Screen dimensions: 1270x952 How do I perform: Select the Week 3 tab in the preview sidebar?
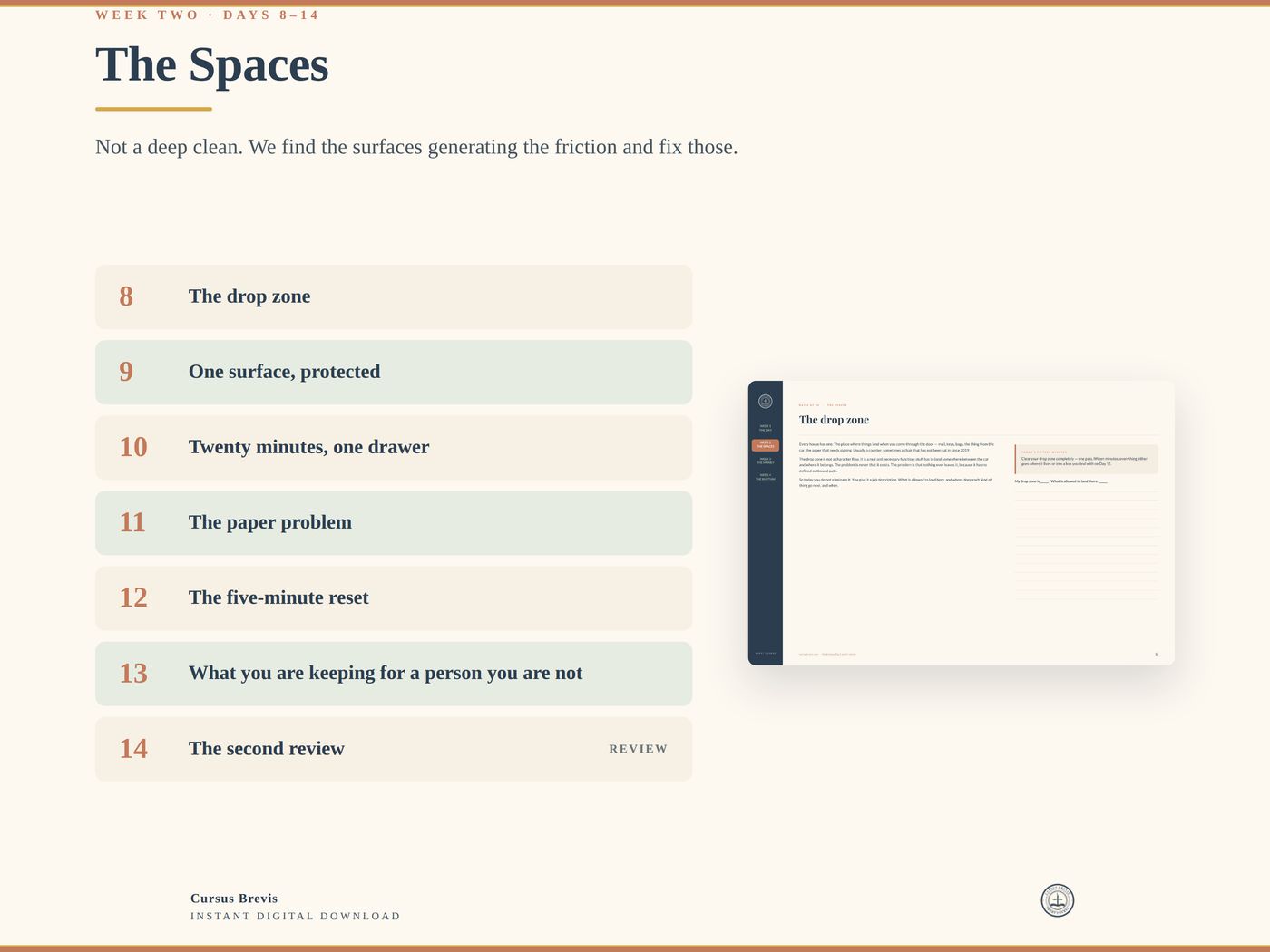(x=766, y=461)
